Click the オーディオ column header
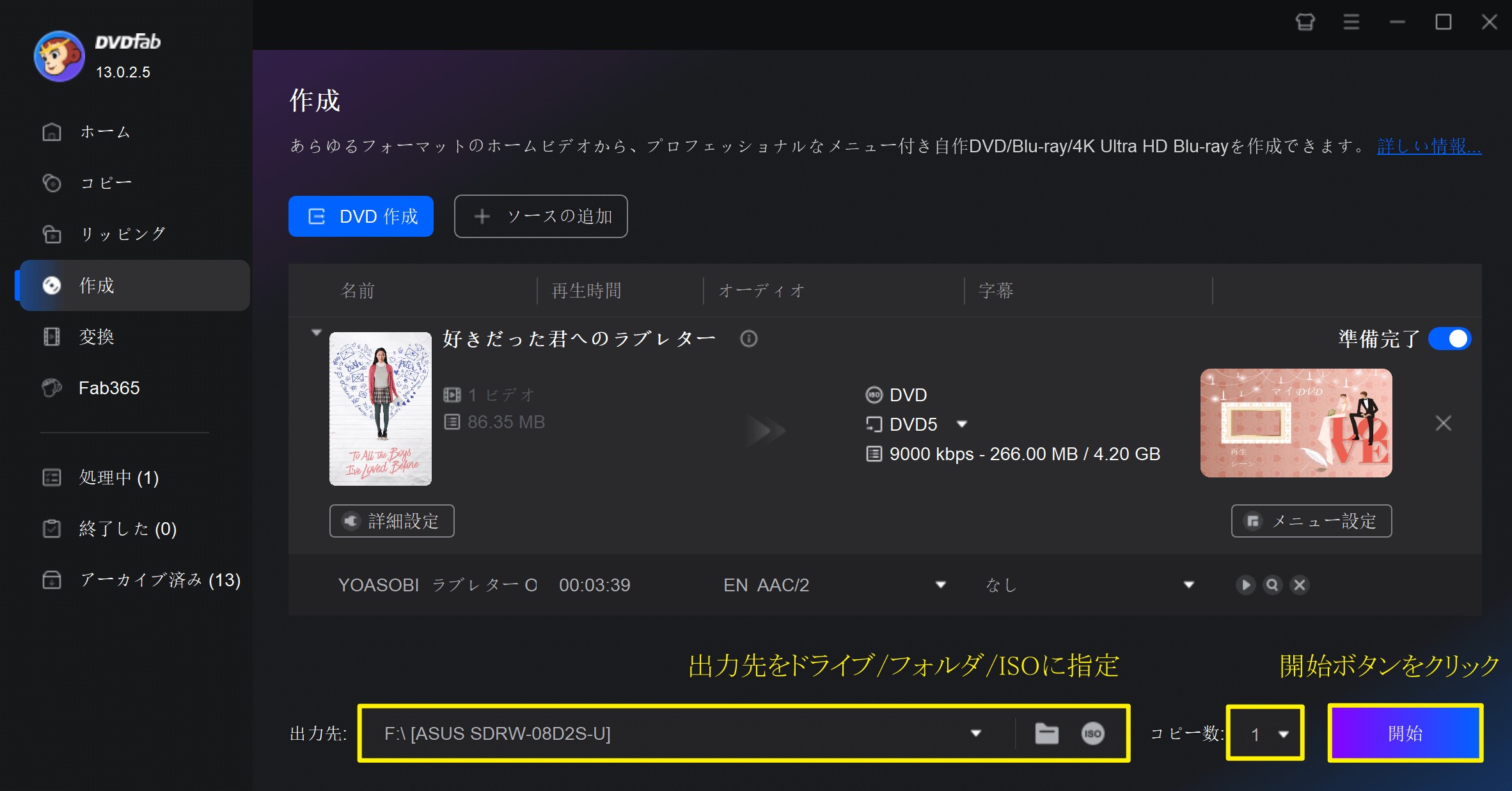The height and width of the screenshot is (791, 1512). pos(762,291)
